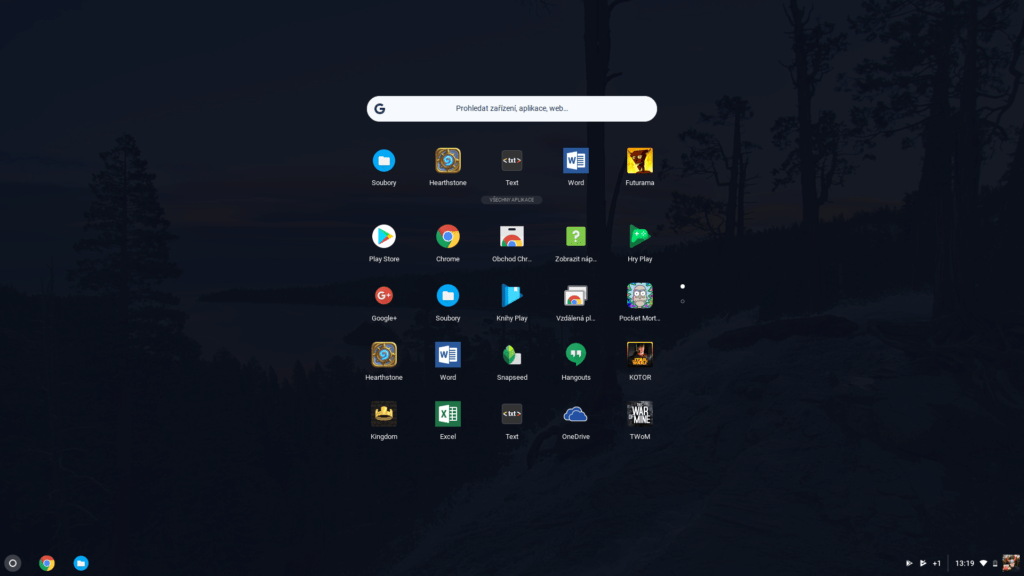Launch Pocket Mortys game icon
This screenshot has width=1024, height=576.
(640, 296)
